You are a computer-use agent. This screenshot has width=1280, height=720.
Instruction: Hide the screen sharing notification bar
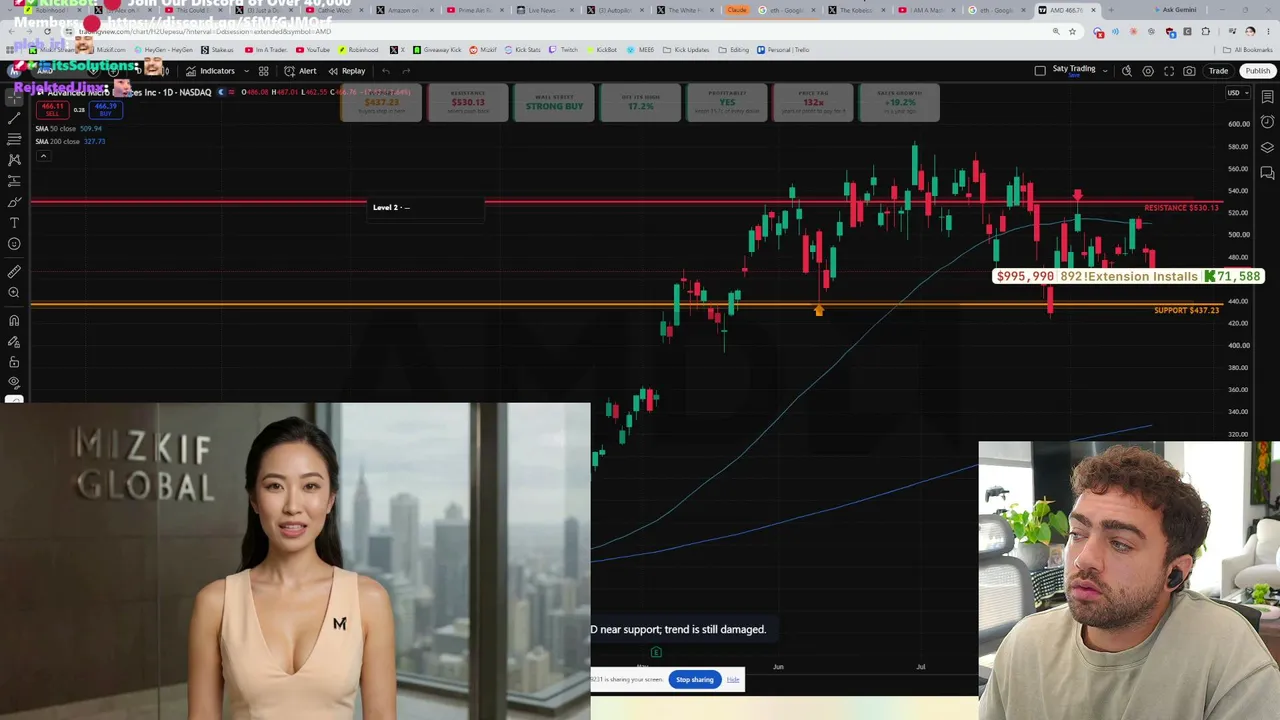tap(733, 680)
